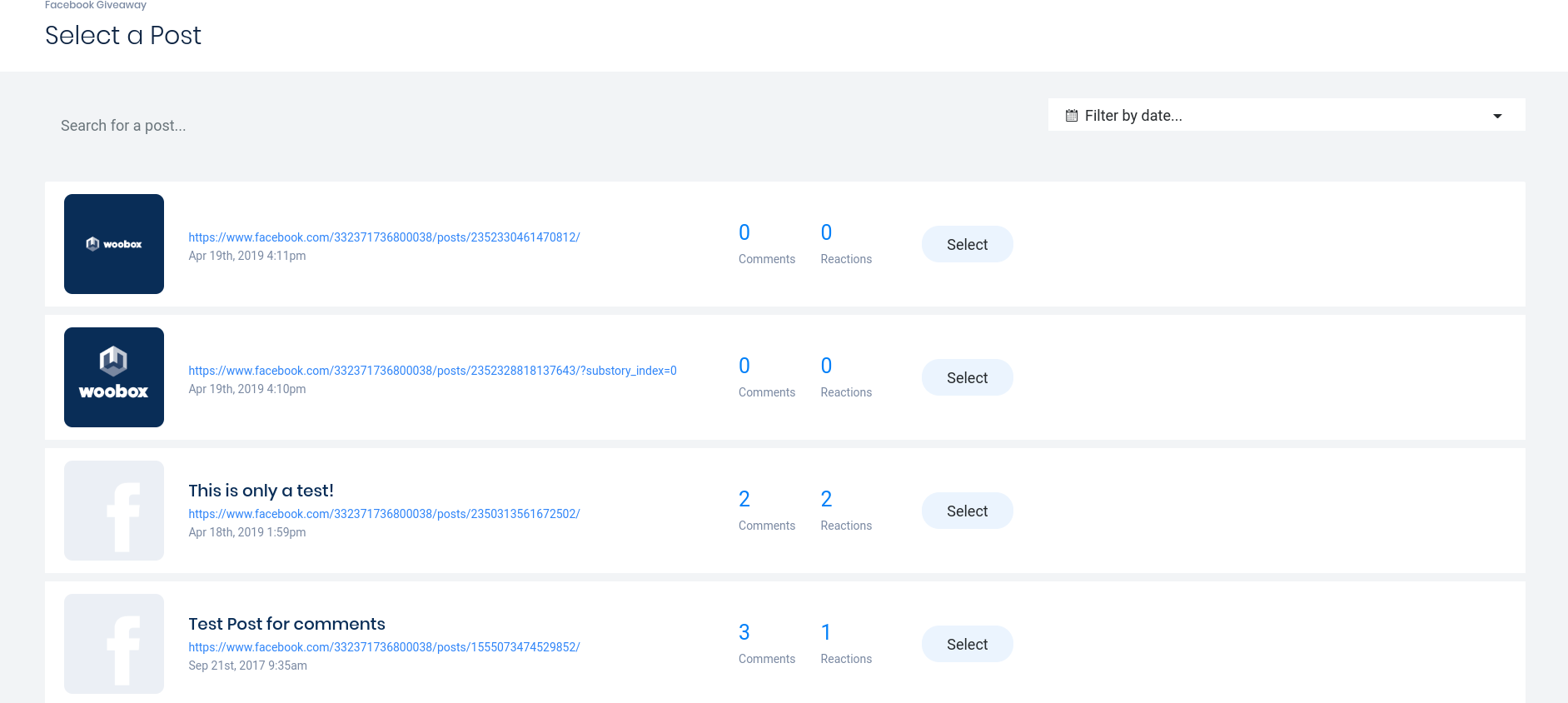Click the small woobox logo thumbnail
1568x703 pixels.
[x=114, y=244]
